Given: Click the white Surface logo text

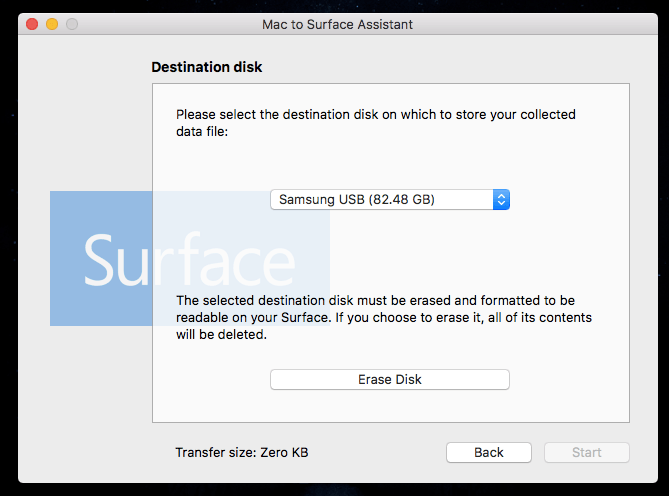Looking at the screenshot, I should tap(189, 260).
